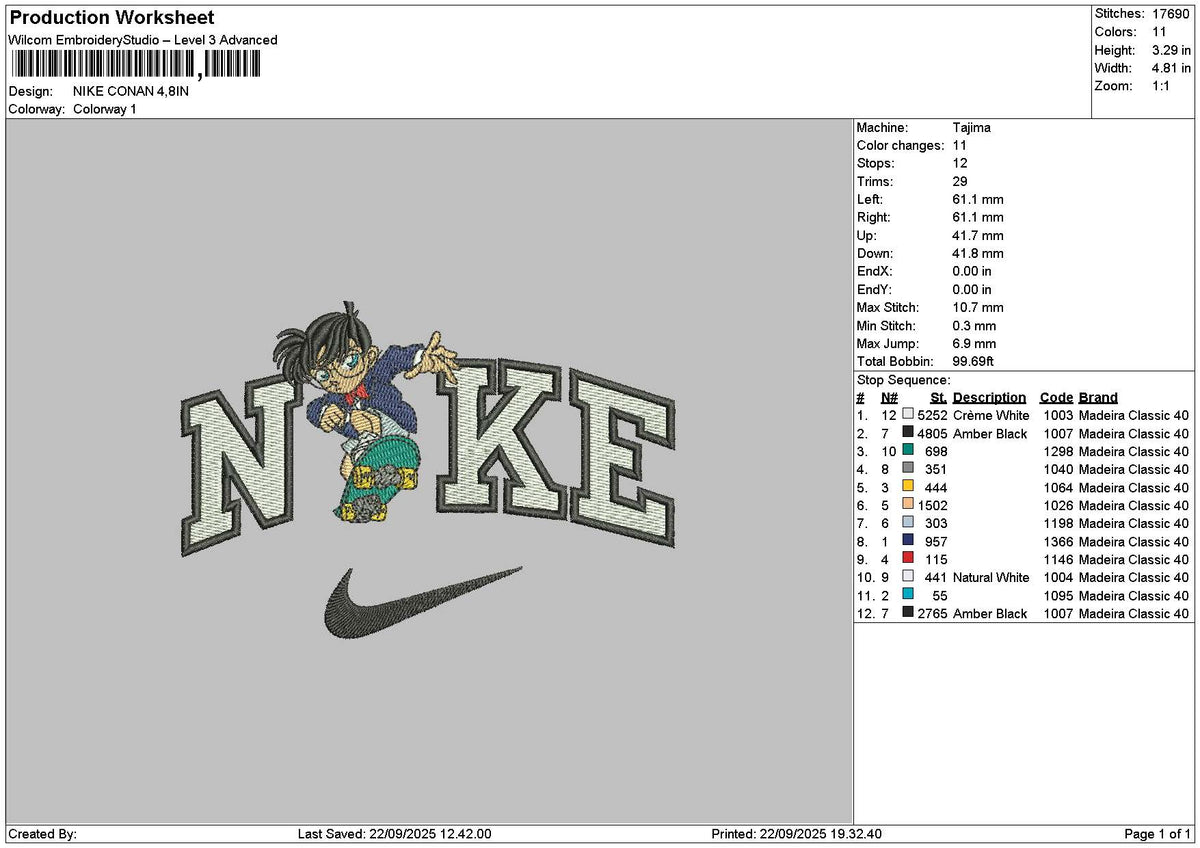Click the embroidered letter E in the design
The image size is (1200, 848).
624,461
